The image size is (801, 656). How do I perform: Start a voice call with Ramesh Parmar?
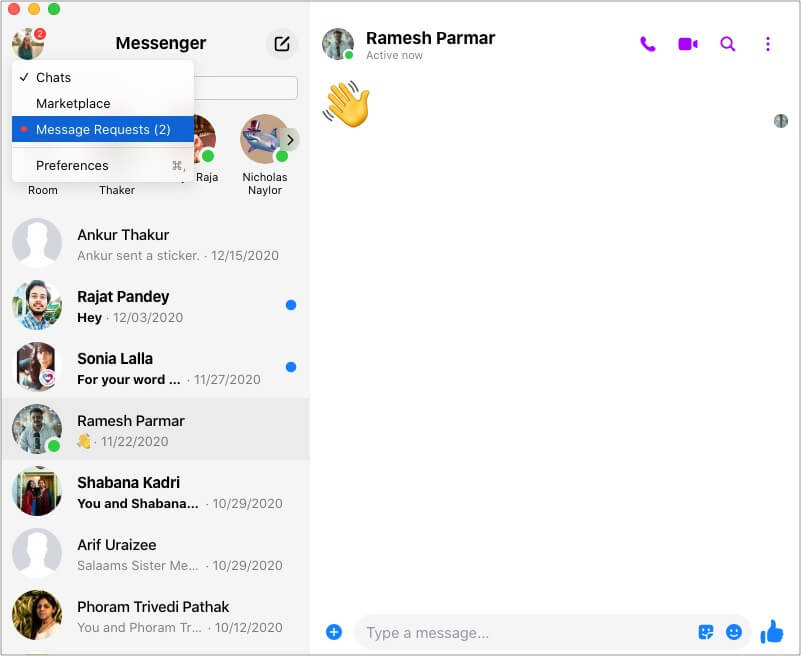tap(648, 44)
